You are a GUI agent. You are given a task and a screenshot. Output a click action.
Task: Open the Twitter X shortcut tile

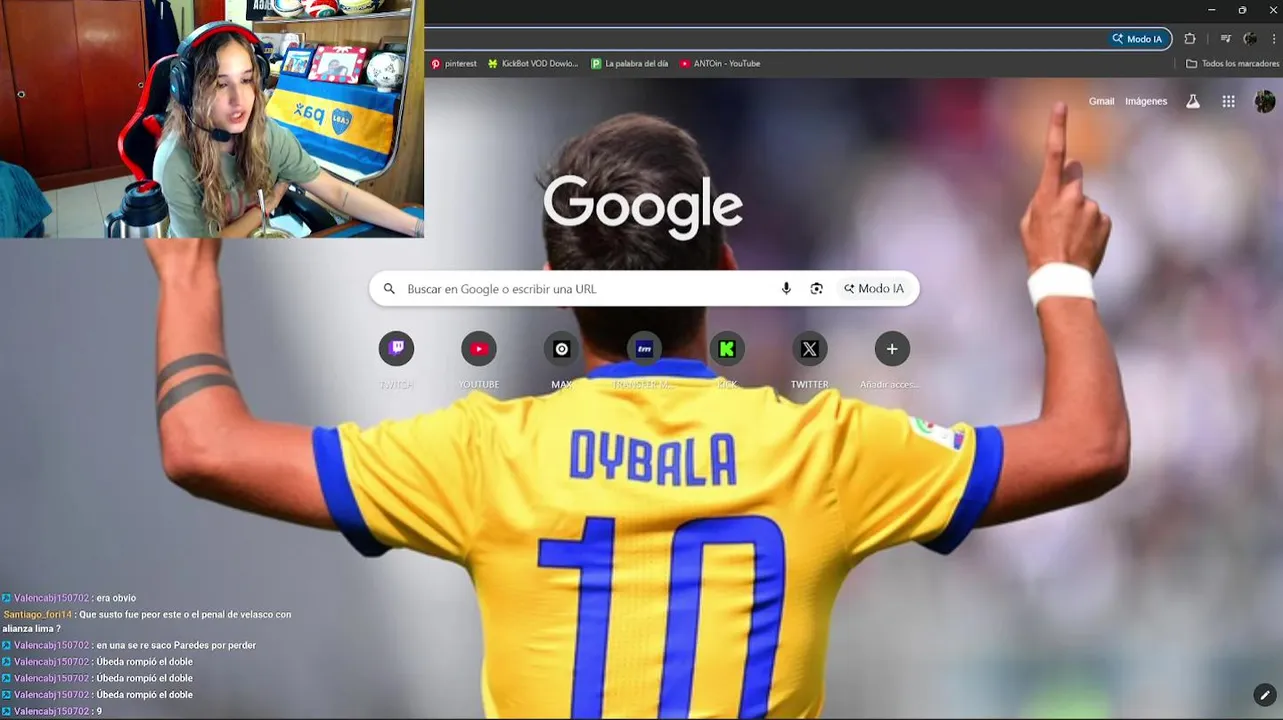[x=810, y=349]
